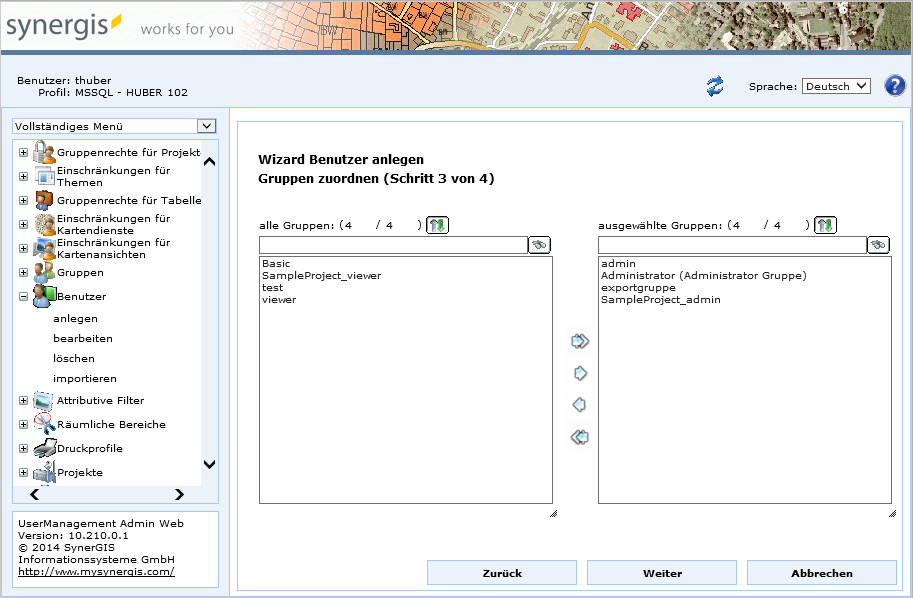This screenshot has height=598, width=913.
Task: Select SampleProject_viewer in all groups list
Action: coord(321,276)
